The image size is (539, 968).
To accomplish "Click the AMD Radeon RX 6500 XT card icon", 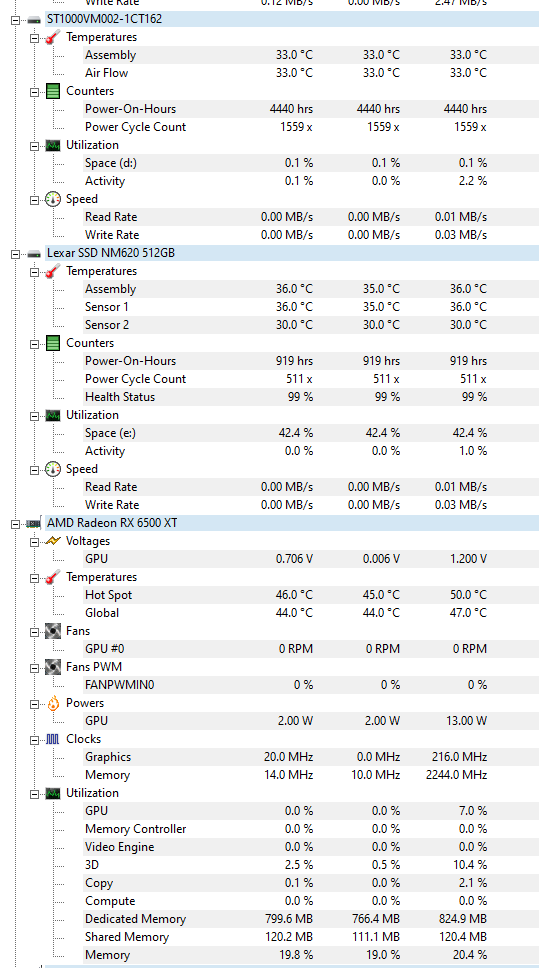I will tap(34, 523).
